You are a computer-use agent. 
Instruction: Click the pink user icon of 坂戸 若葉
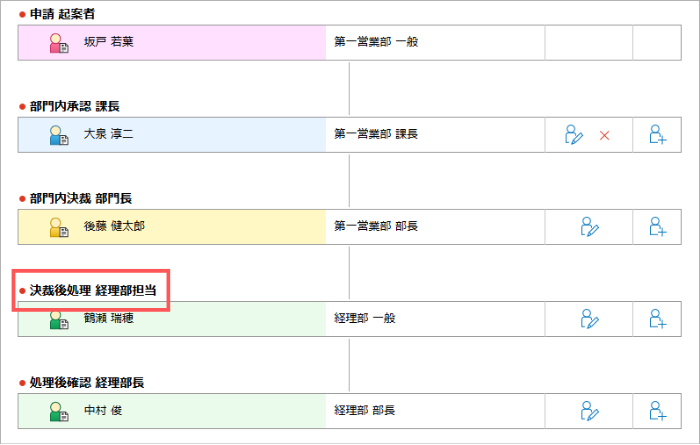tap(58, 43)
